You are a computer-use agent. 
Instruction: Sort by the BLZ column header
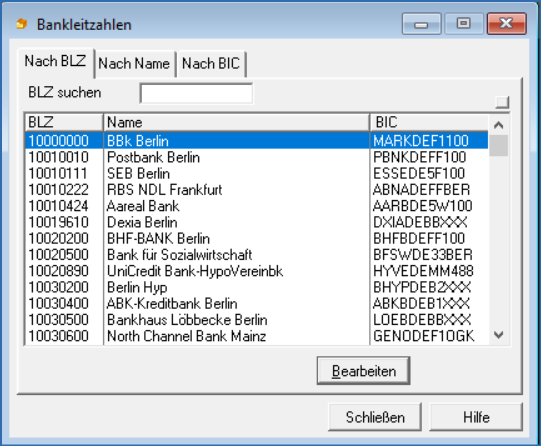[64, 122]
